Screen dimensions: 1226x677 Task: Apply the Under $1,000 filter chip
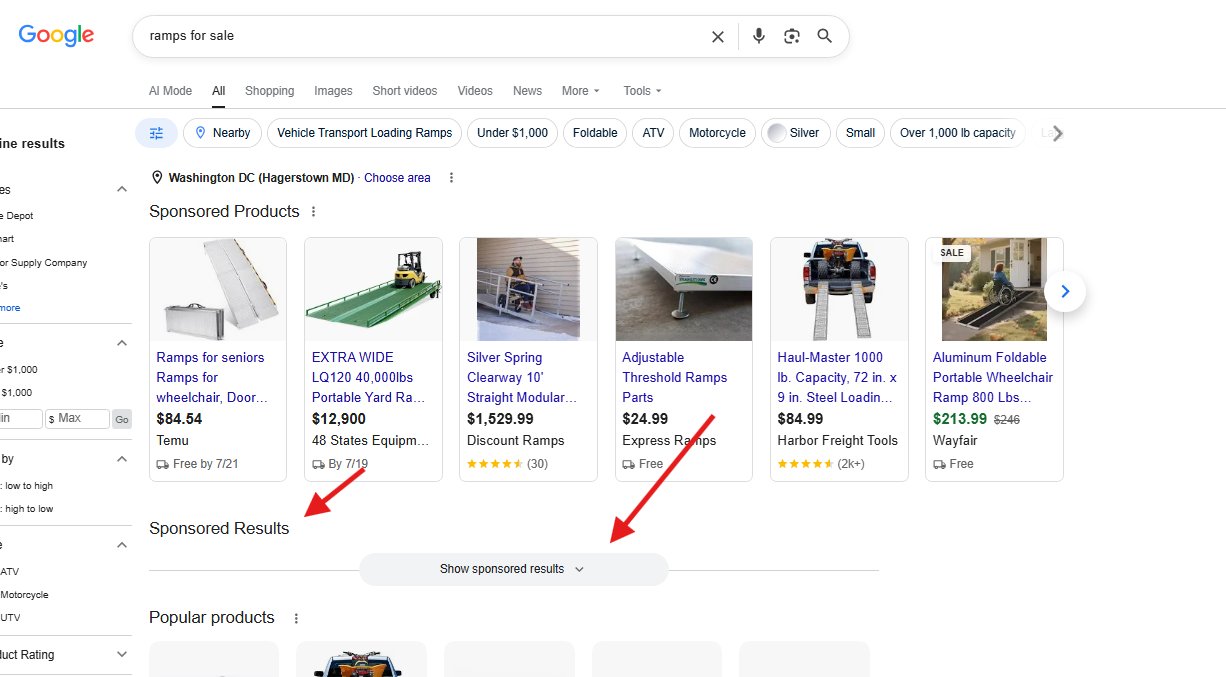[x=512, y=133]
